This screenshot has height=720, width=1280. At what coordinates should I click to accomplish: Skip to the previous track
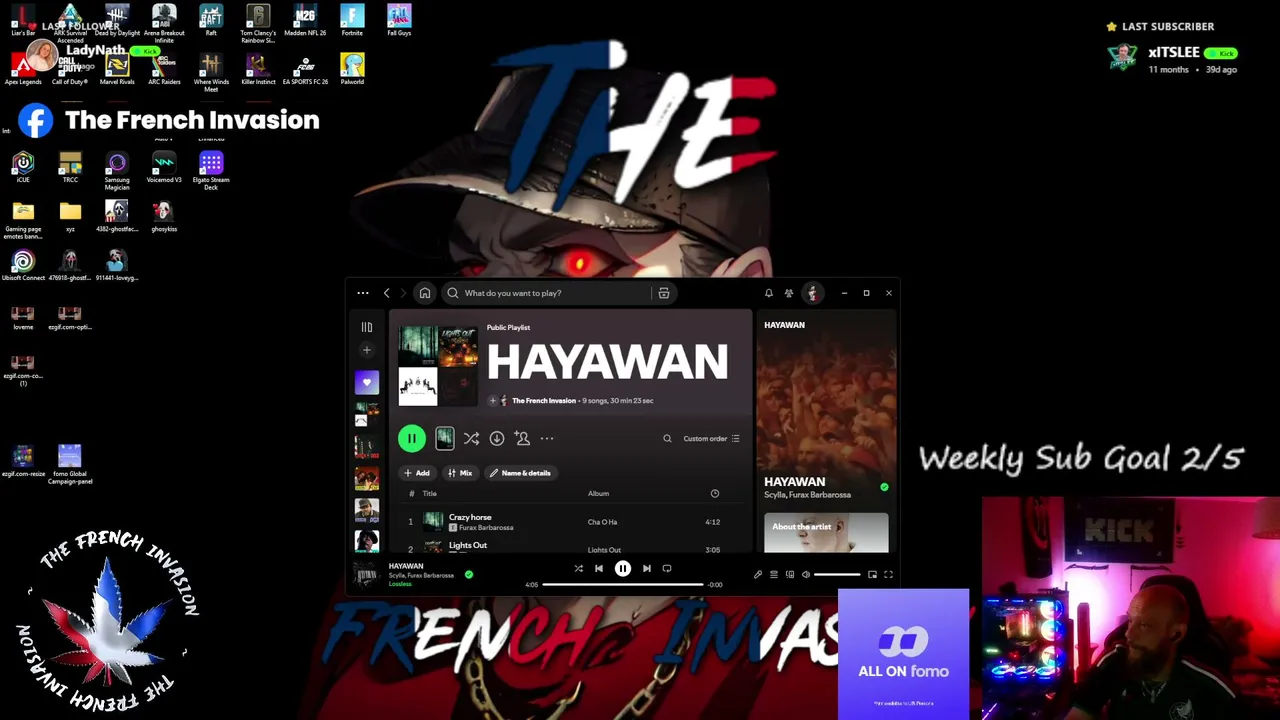click(x=599, y=568)
